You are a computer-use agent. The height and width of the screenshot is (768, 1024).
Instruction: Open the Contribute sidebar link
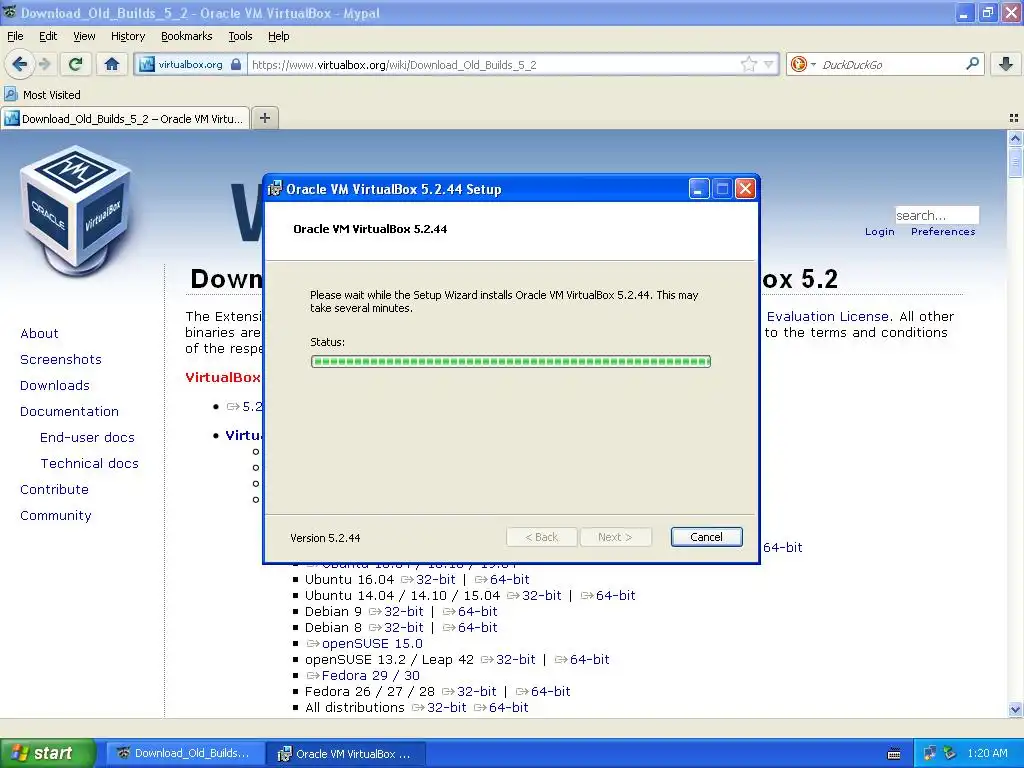(54, 490)
